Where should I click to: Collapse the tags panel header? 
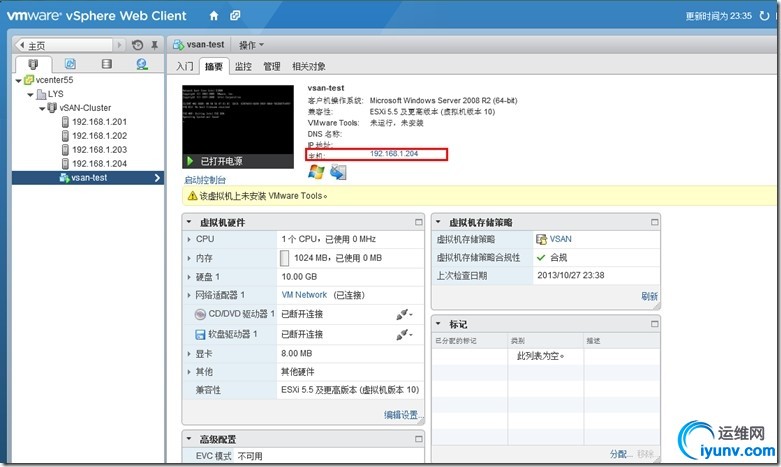click(x=438, y=324)
